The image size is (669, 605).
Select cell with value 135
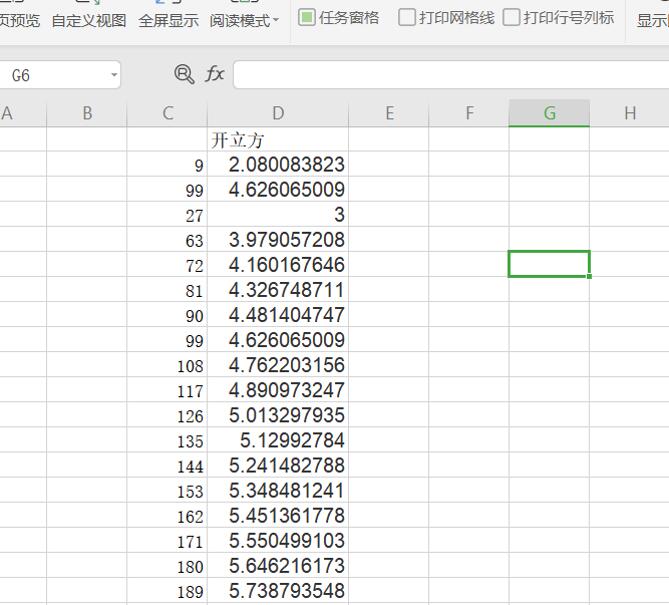coord(167,440)
